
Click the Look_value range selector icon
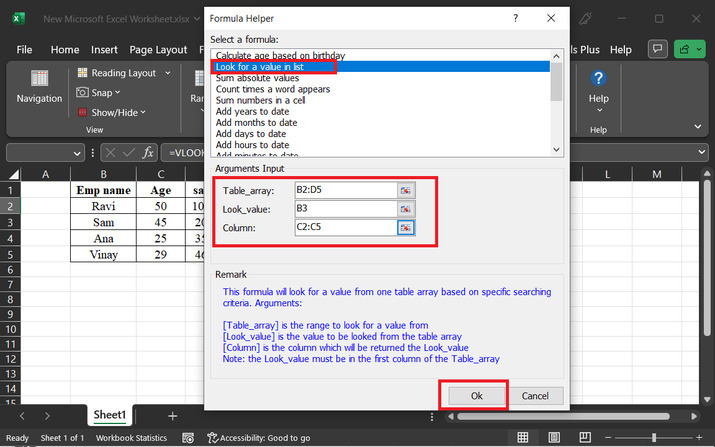[405, 209]
